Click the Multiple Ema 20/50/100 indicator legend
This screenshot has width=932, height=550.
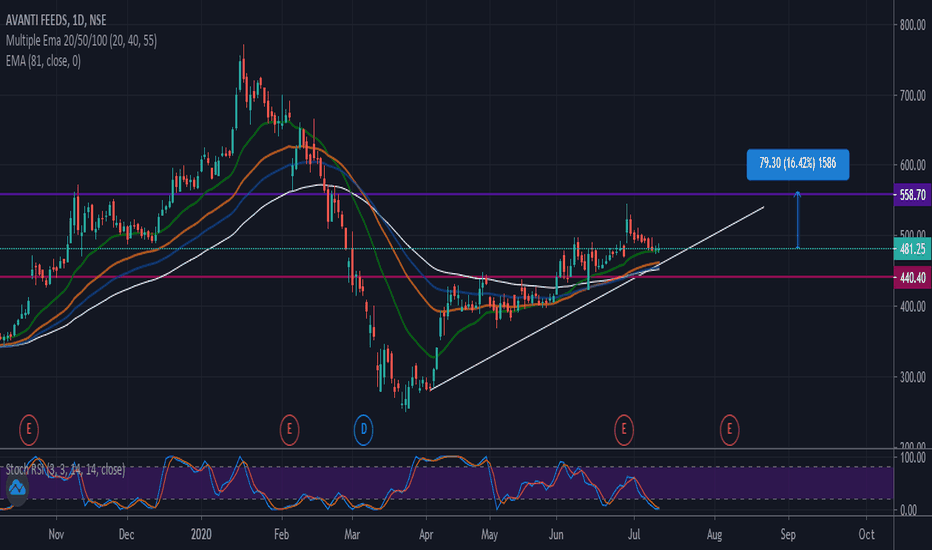[x=81, y=40]
